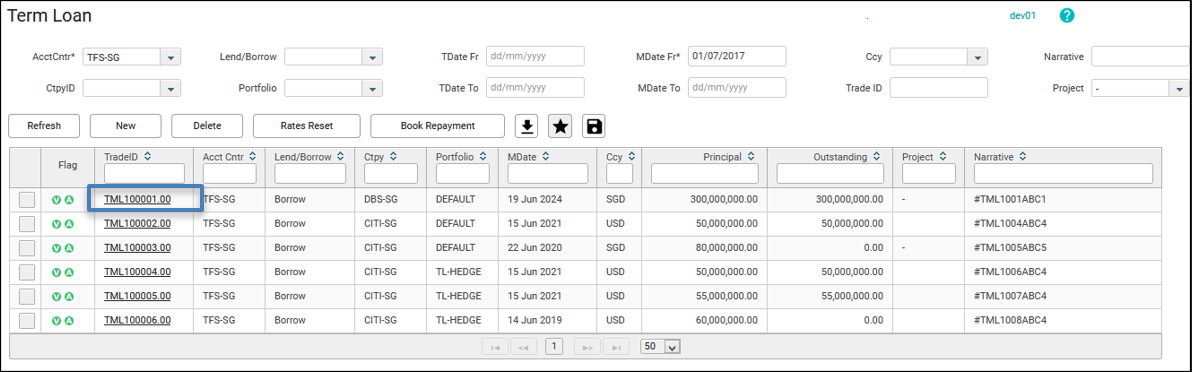This screenshot has height=372, width=1193.
Task: Select narrative cell #TML1005ABC5
Action: coord(1010,248)
